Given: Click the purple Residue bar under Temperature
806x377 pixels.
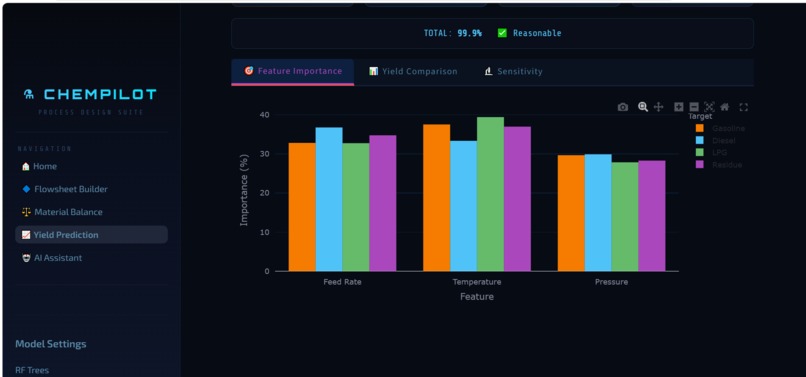Looking at the screenshot, I should (x=517, y=199).
